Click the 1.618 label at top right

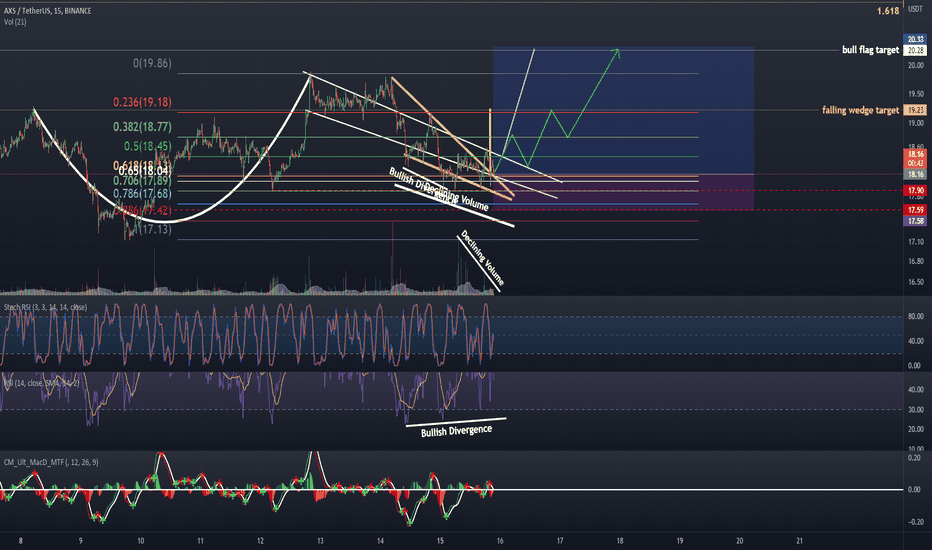tap(888, 11)
